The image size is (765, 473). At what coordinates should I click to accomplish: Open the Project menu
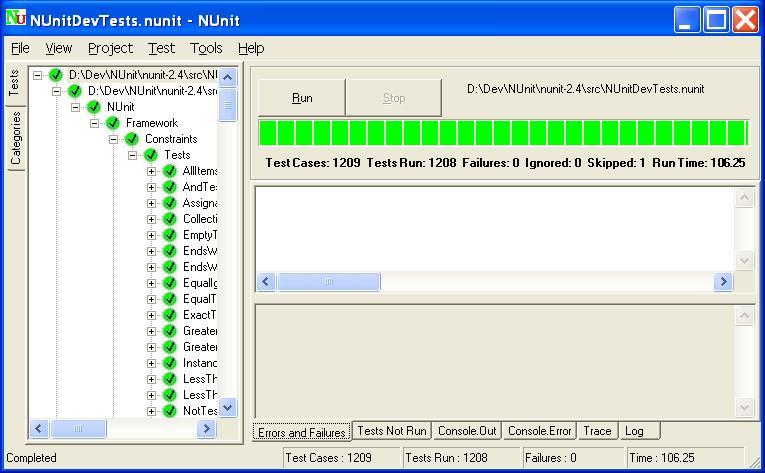click(x=110, y=48)
